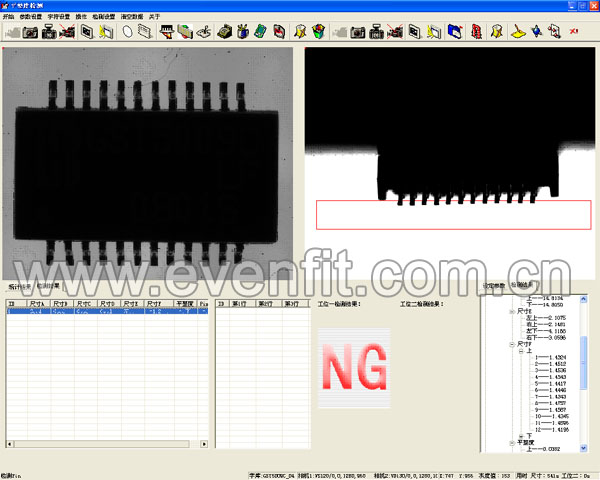Click the green cash-register style icon
600x480 pixels.
(x=226, y=32)
